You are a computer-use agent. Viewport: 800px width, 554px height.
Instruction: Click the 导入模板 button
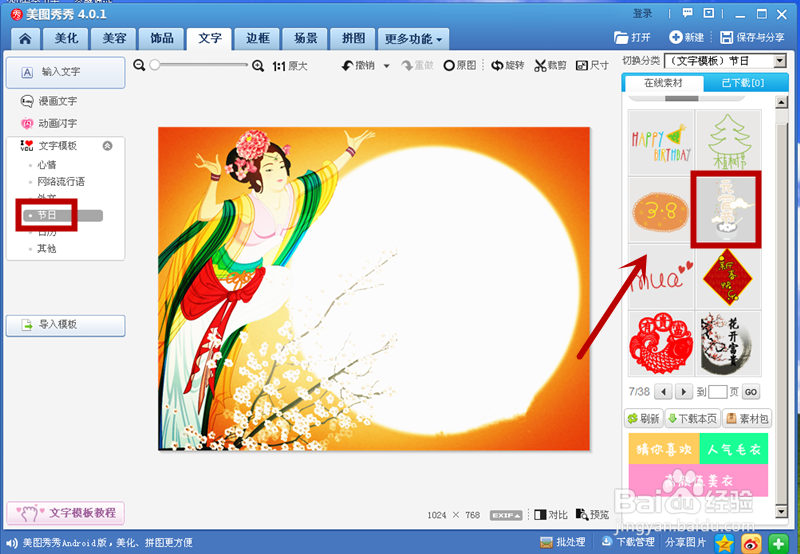pyautogui.click(x=65, y=325)
